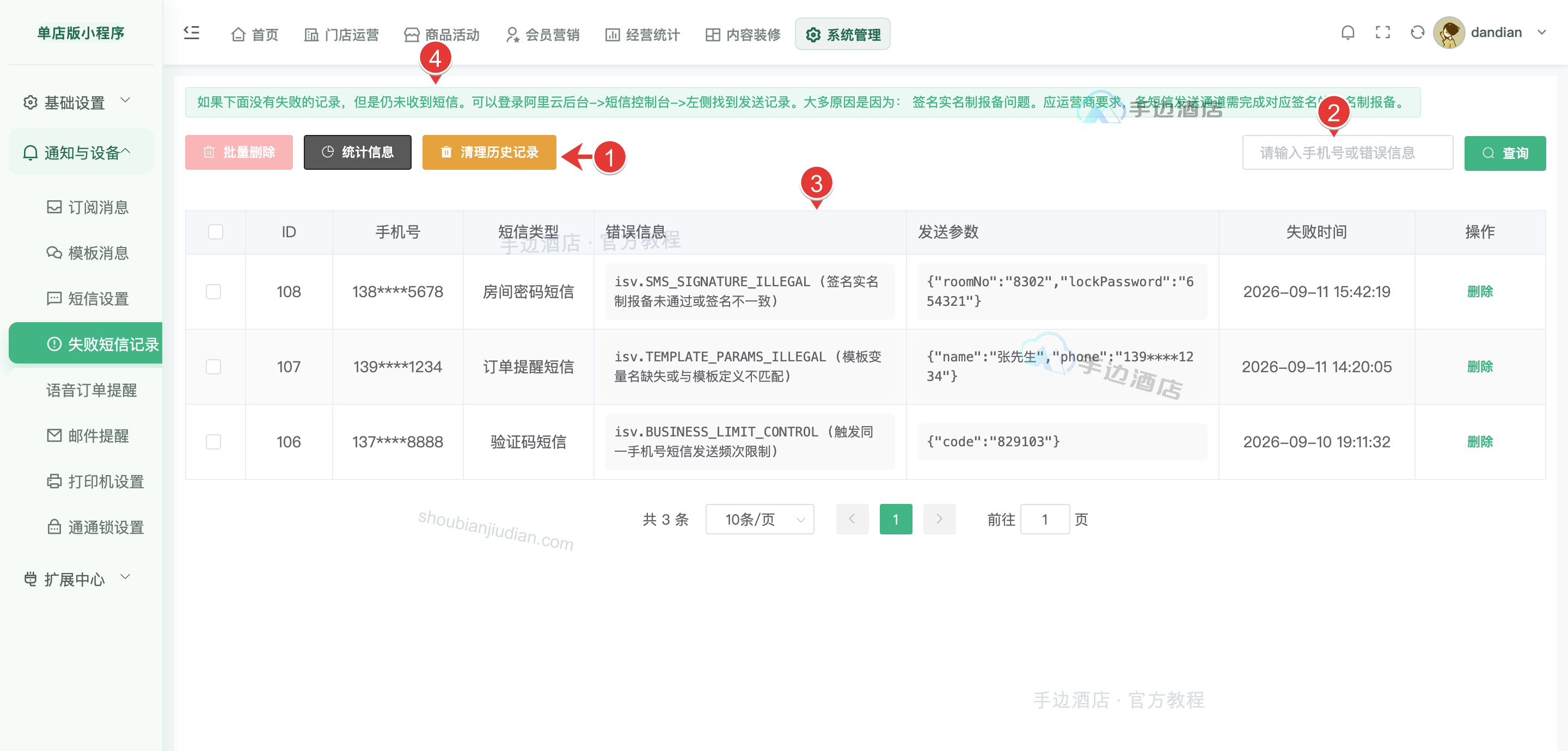Delete record 108 via 删除 link
The width and height of the screenshot is (1568, 751).
[1480, 292]
